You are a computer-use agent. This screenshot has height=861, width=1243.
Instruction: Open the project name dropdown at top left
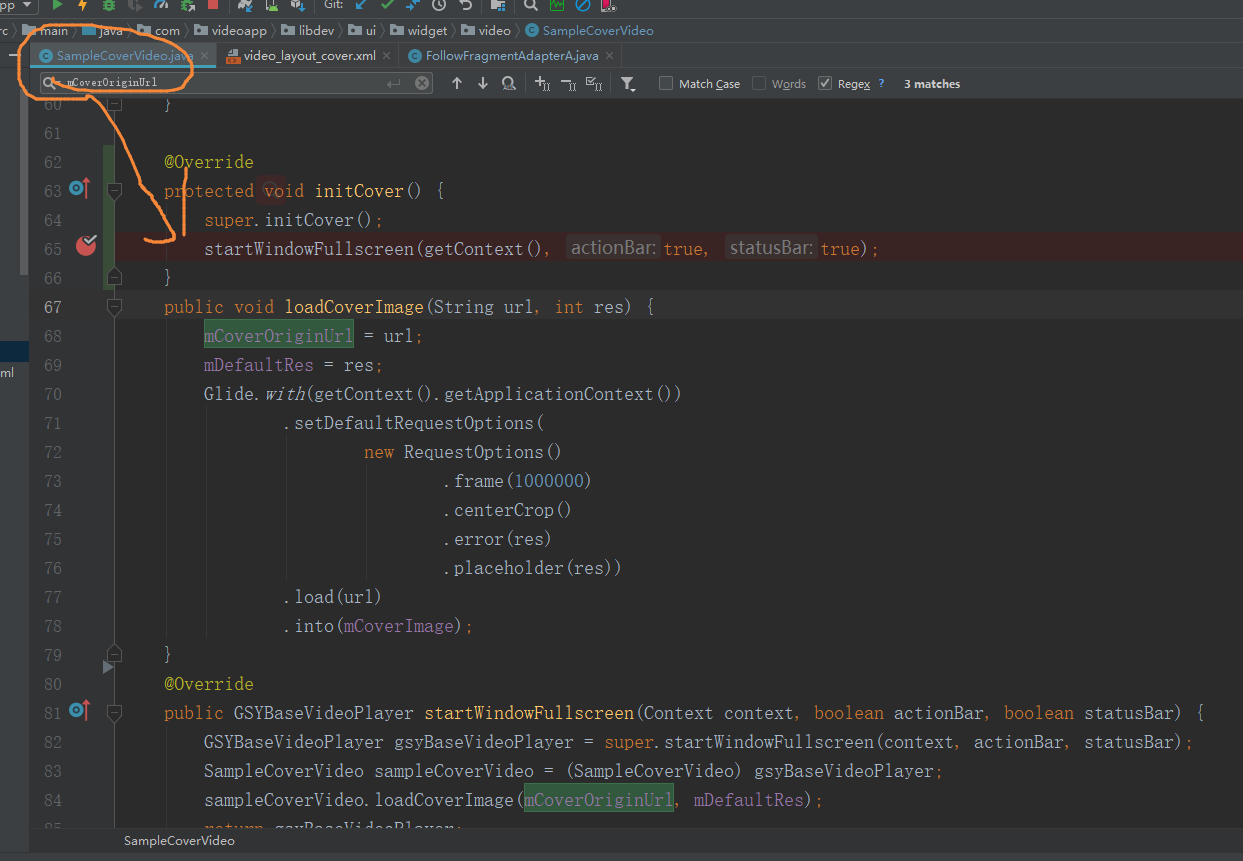coord(20,6)
